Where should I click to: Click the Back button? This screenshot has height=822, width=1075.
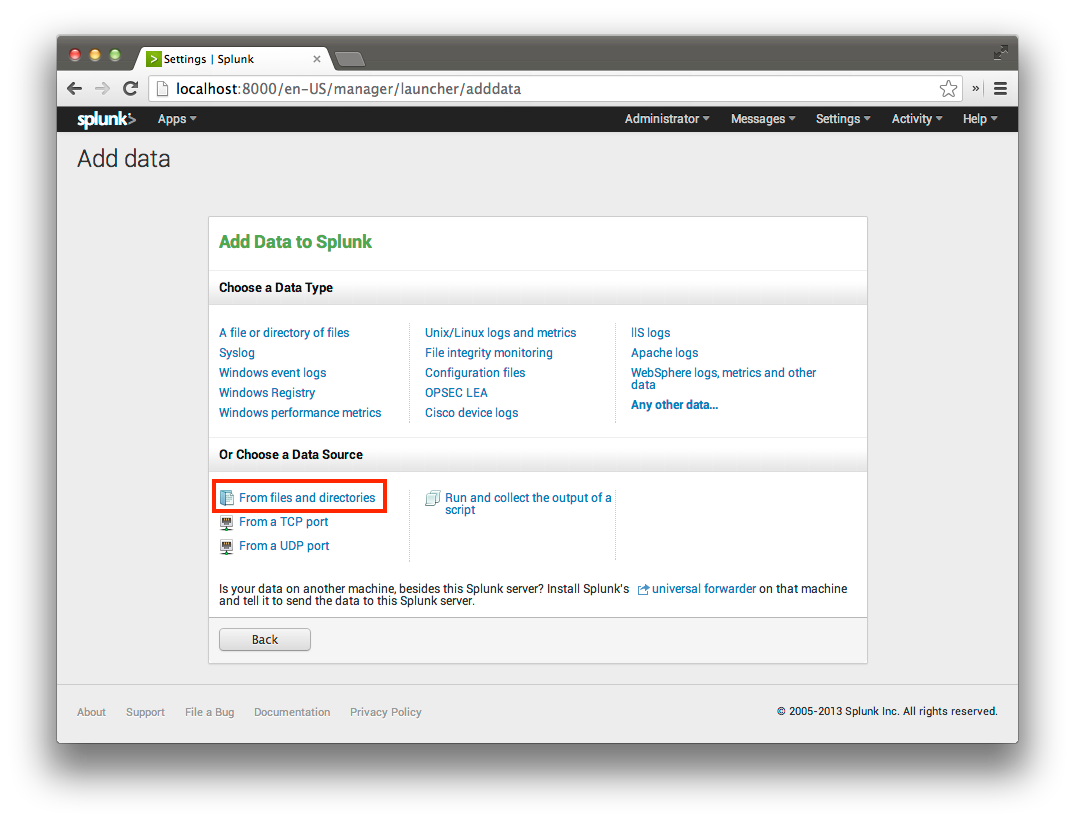tap(265, 640)
